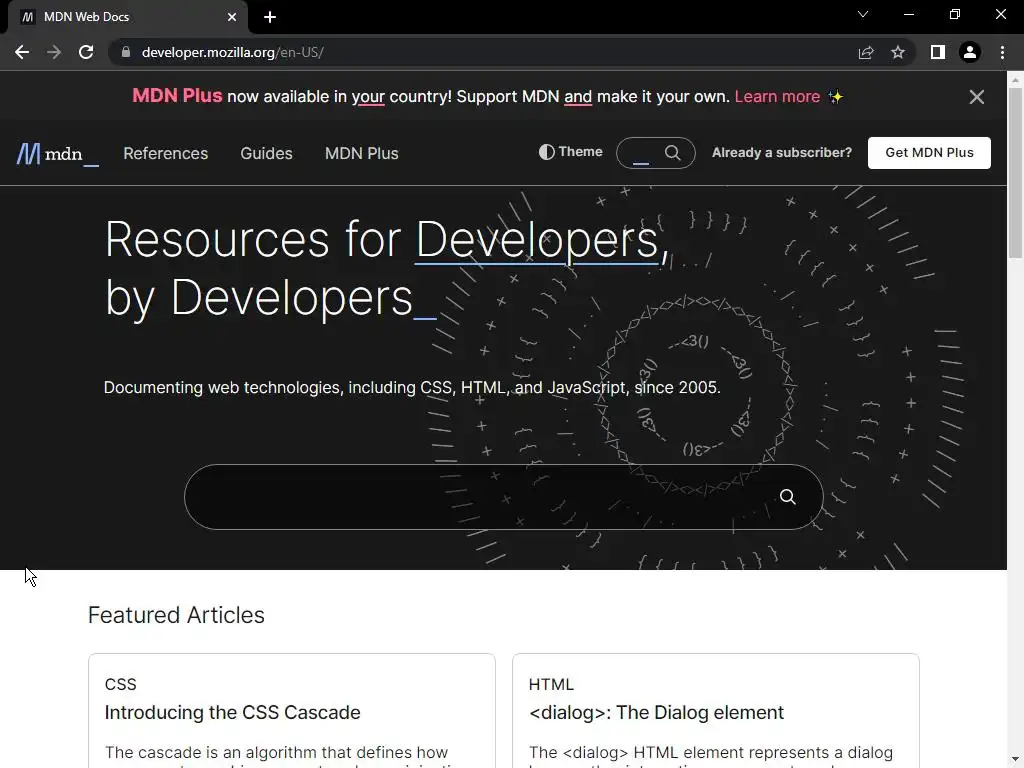
Task: Click the header search magnifier icon
Action: pos(673,153)
